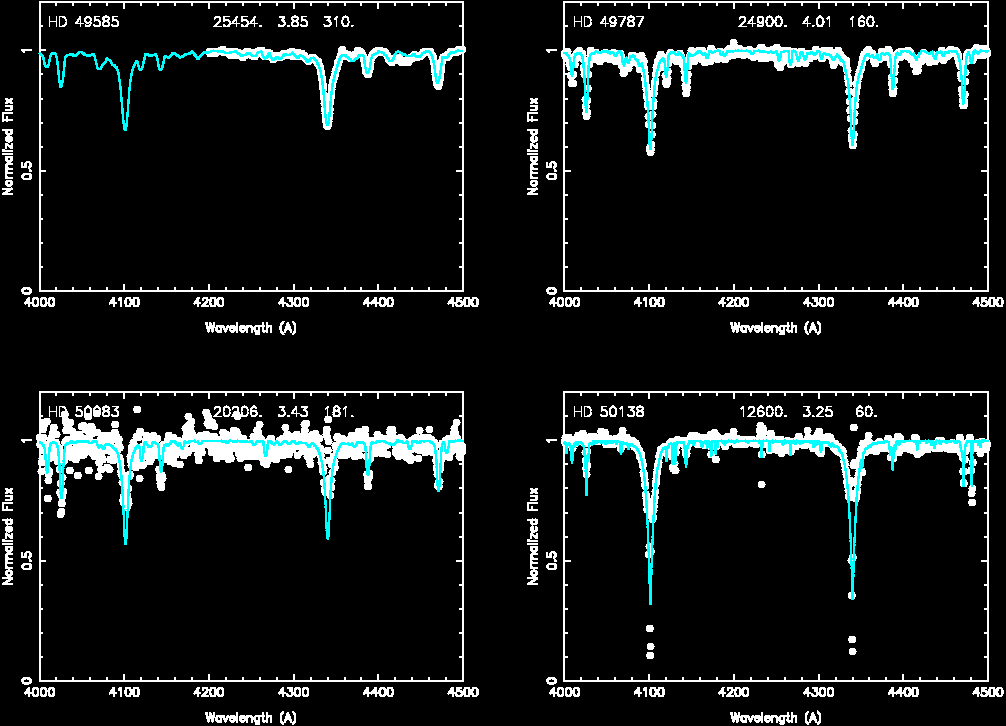Click the HD 50138 star label
This screenshot has height=726, width=1006.
click(608, 412)
